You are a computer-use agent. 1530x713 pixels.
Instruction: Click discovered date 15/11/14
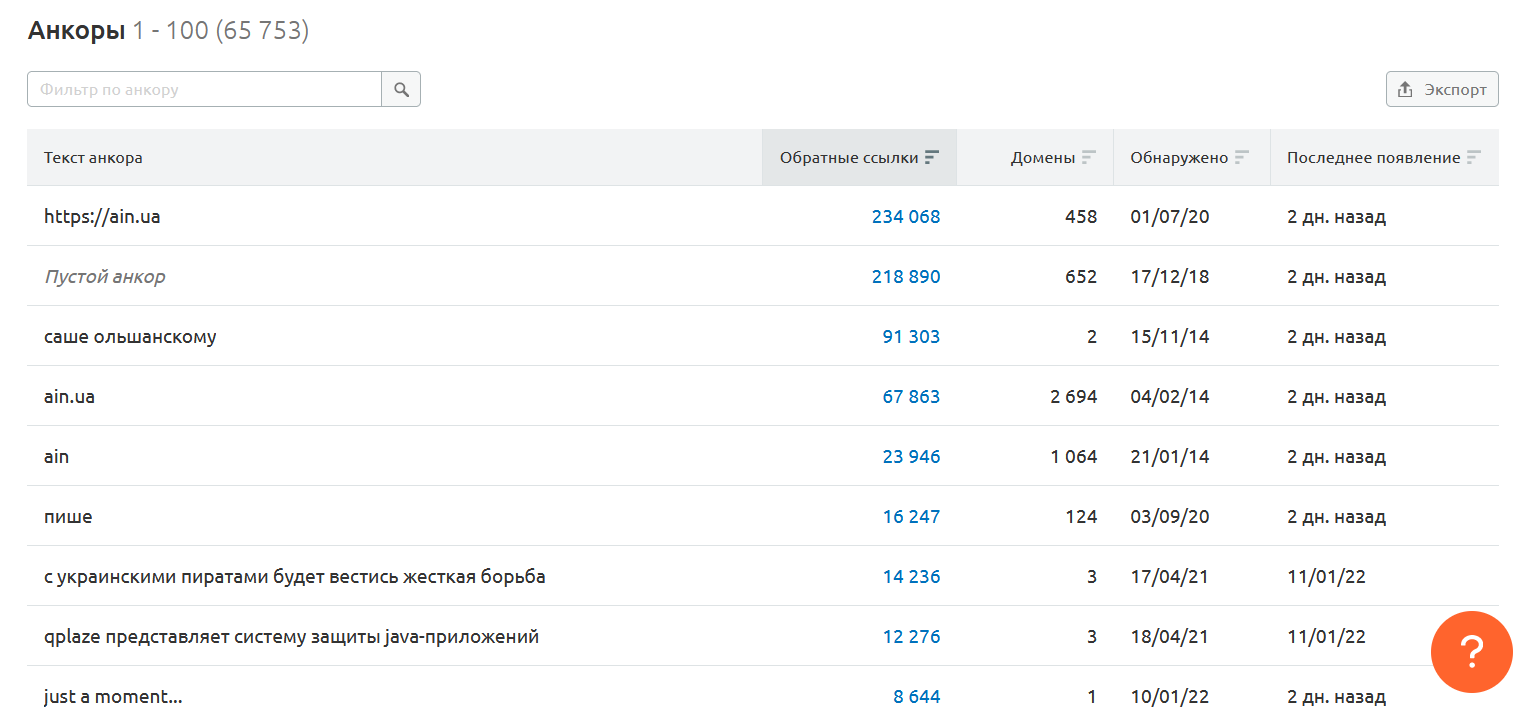[x=1170, y=336]
